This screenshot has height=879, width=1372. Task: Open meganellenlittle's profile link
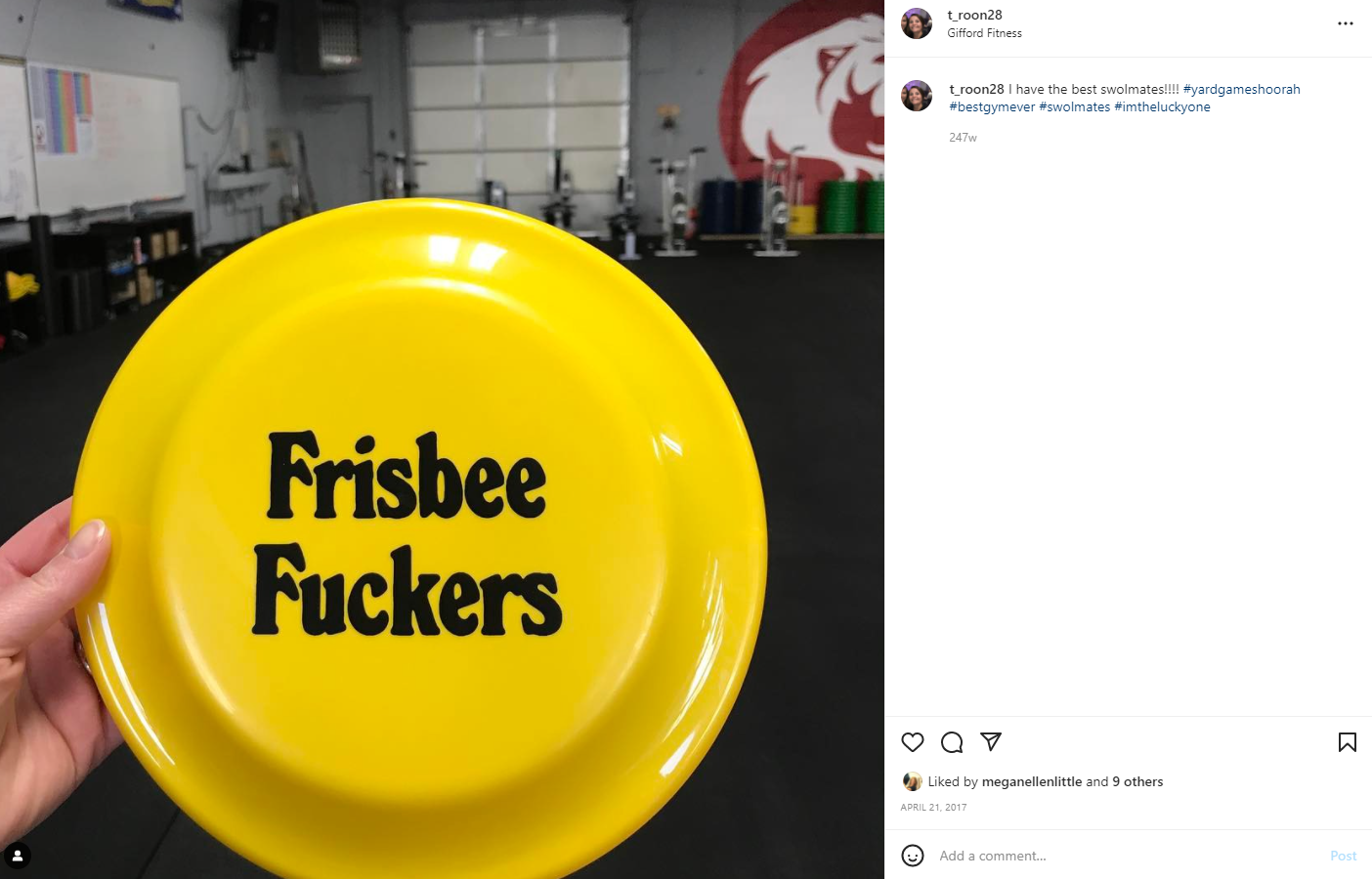point(1031,781)
